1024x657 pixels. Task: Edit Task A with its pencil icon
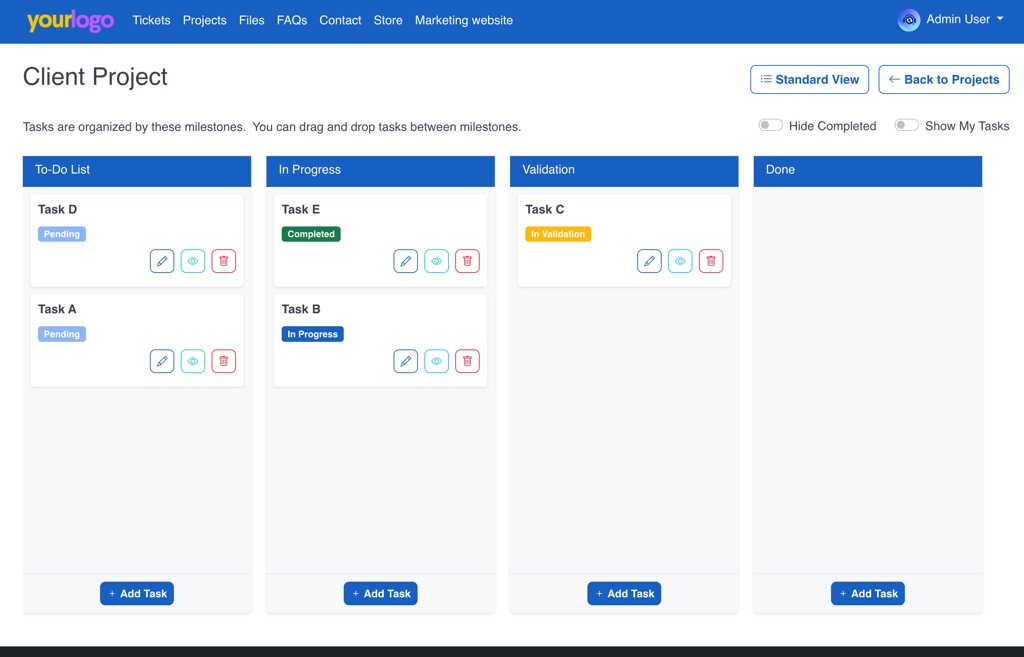pyautogui.click(x=162, y=361)
